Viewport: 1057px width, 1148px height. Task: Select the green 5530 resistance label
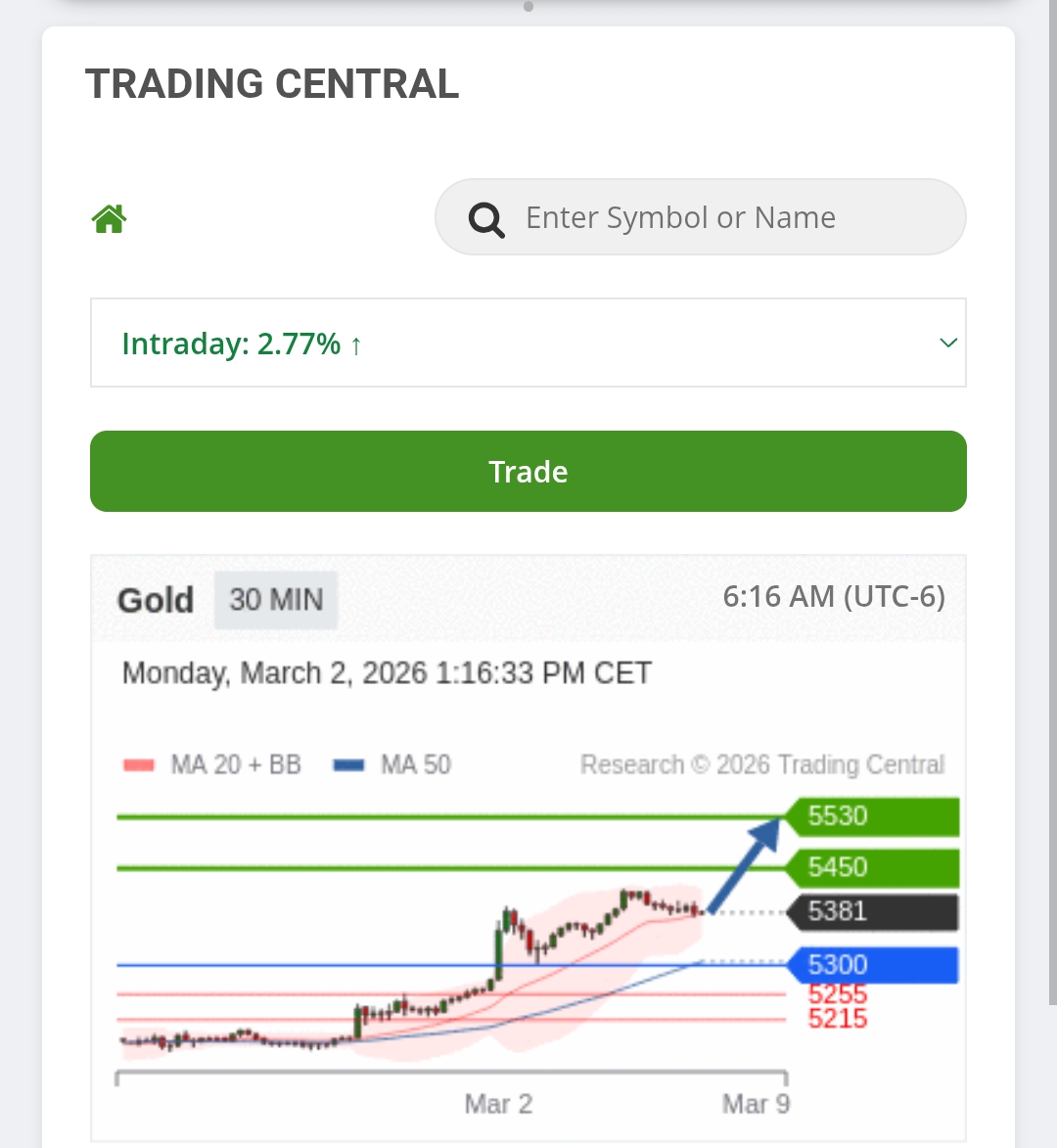click(871, 816)
